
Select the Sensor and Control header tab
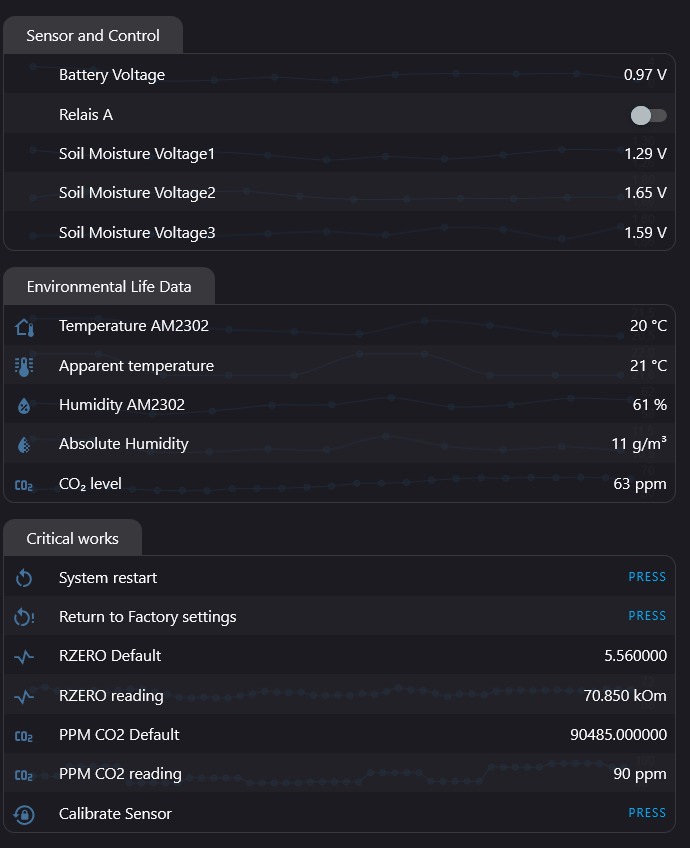point(93,36)
